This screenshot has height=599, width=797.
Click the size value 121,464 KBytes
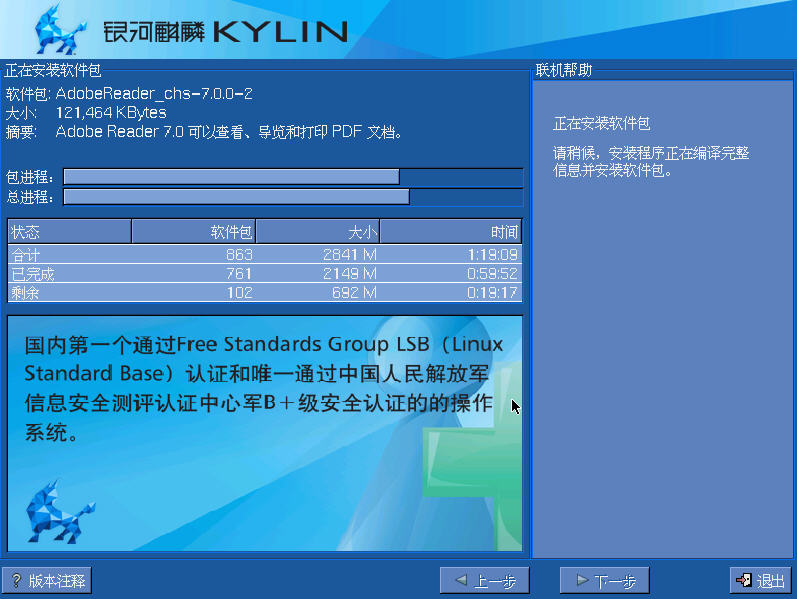pyautogui.click(x=111, y=112)
